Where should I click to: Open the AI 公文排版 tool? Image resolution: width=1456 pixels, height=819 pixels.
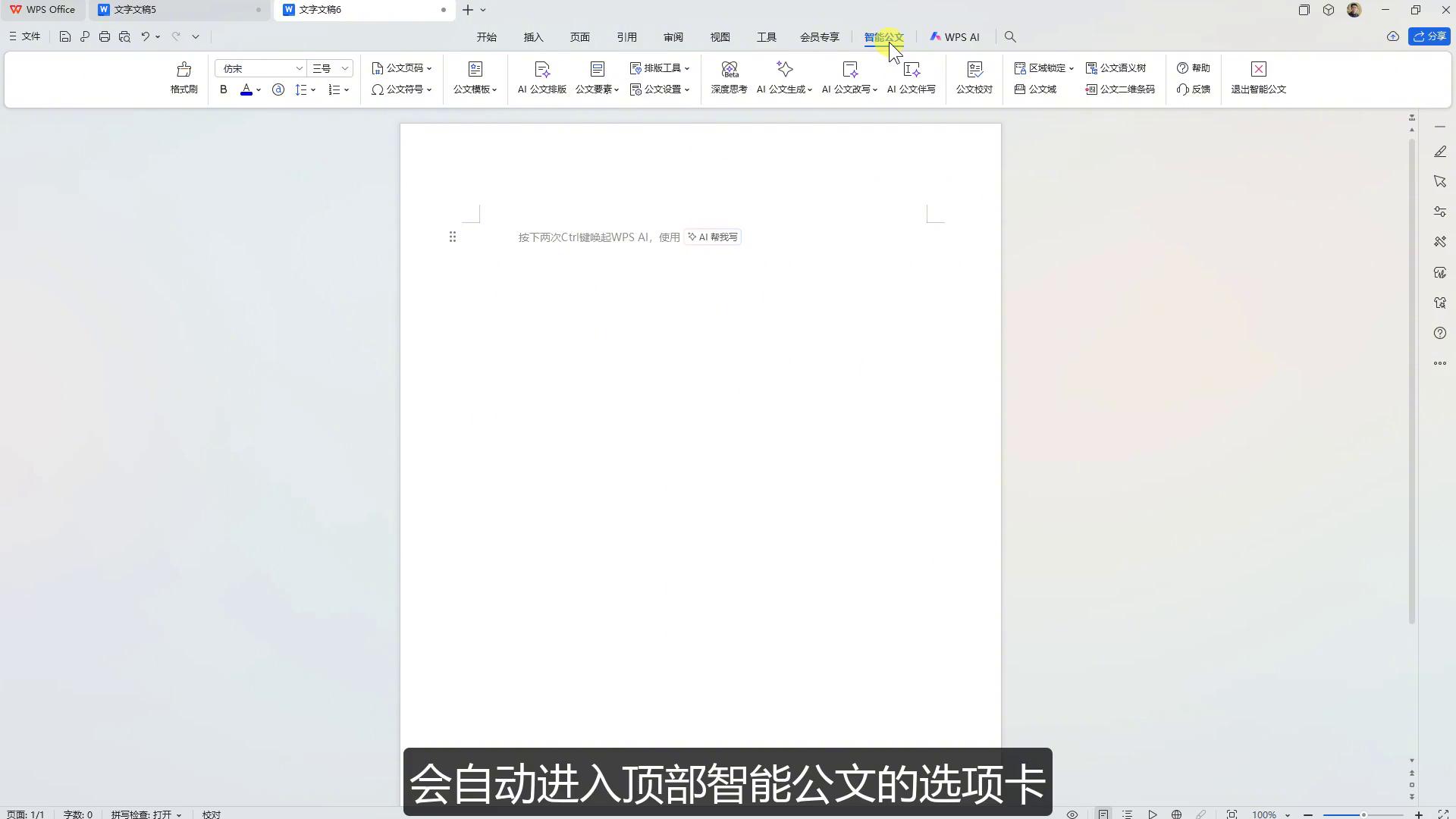tap(541, 78)
